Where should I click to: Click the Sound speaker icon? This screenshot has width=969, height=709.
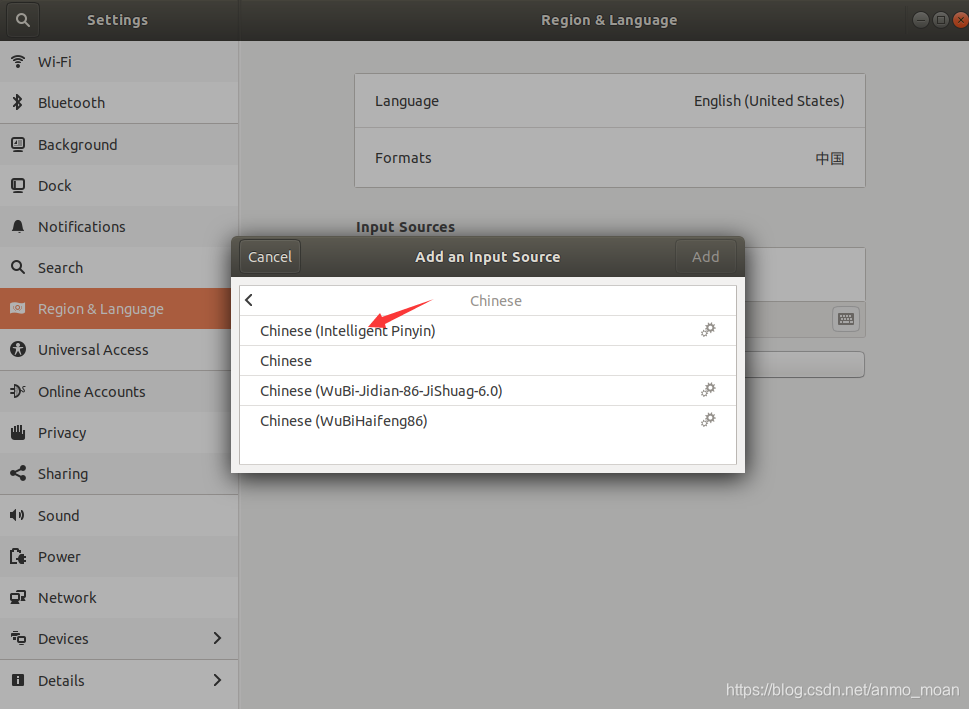pyautogui.click(x=18, y=515)
